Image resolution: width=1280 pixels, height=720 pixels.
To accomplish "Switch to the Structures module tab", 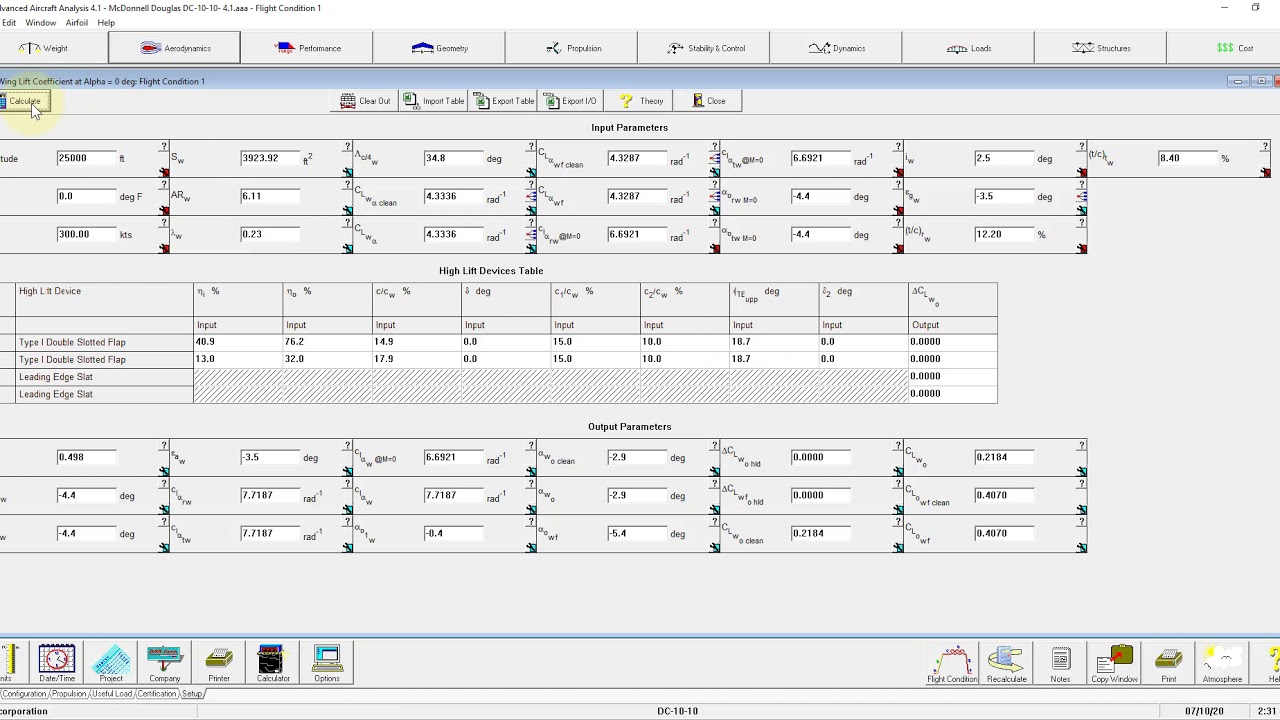I will coord(1100,48).
